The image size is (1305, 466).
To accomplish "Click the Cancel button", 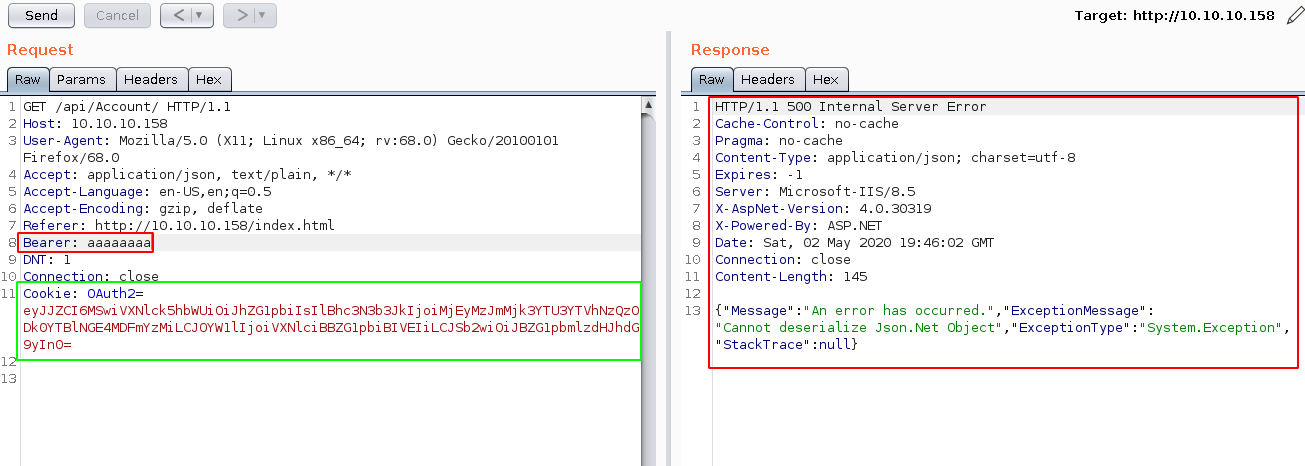I will pos(117,15).
